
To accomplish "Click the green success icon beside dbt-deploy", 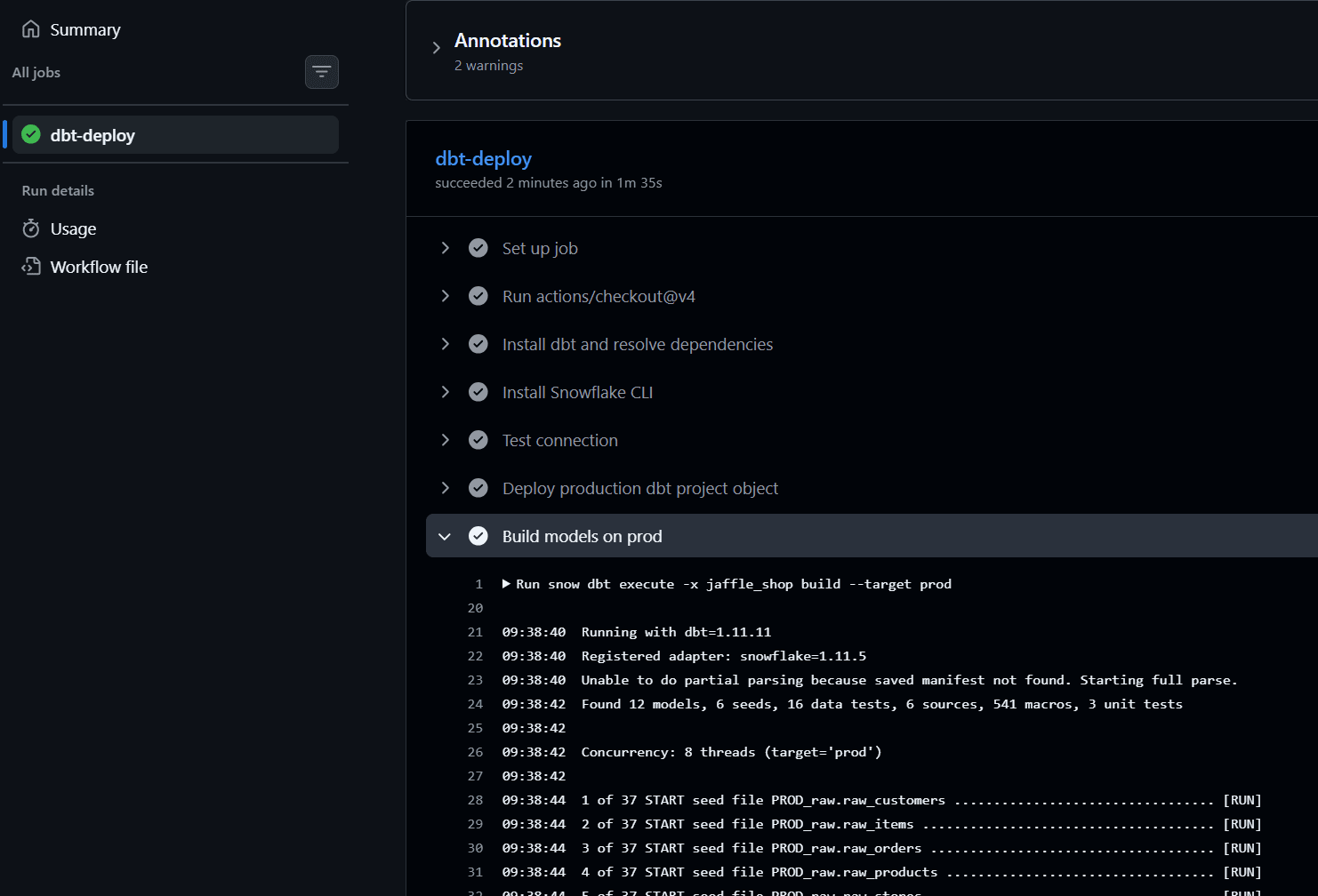I will [x=31, y=134].
